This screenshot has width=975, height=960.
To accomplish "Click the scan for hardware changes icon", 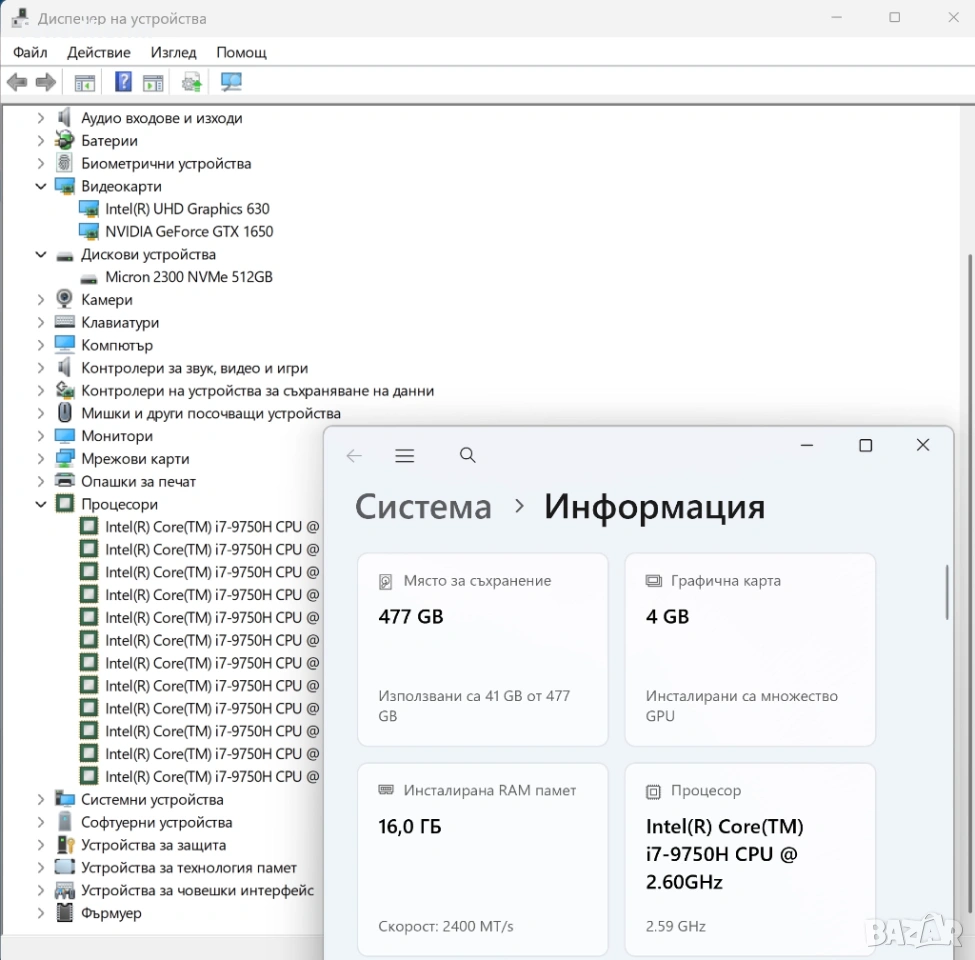I will [x=231, y=82].
